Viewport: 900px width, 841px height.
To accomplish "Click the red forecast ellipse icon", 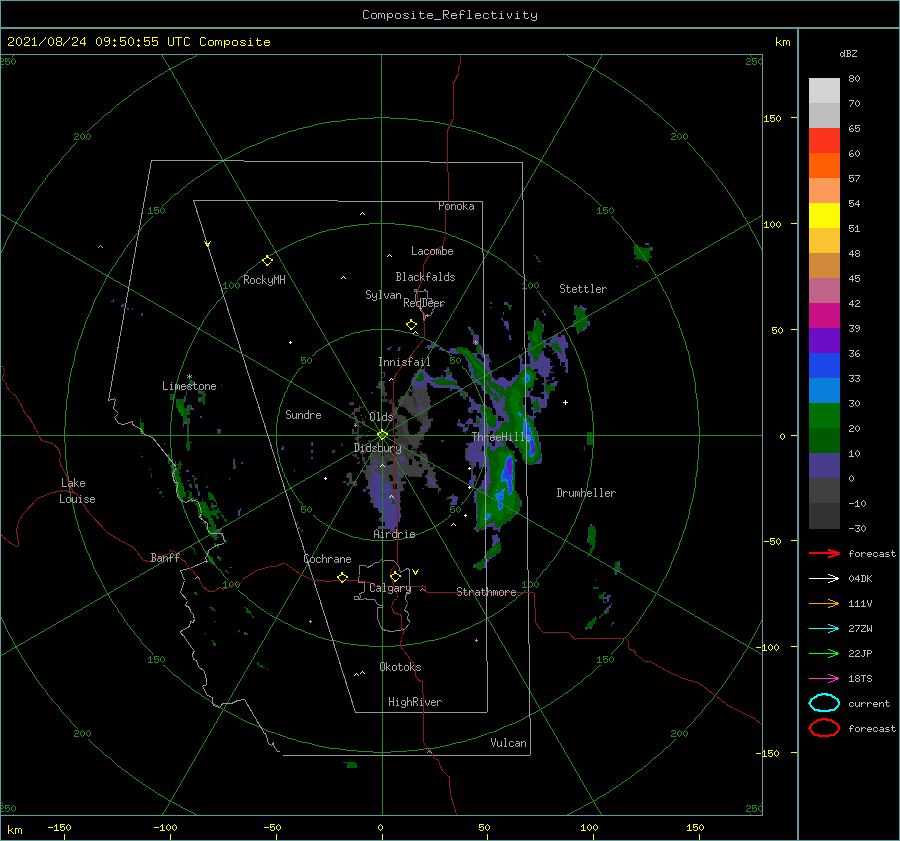I will tap(824, 728).
